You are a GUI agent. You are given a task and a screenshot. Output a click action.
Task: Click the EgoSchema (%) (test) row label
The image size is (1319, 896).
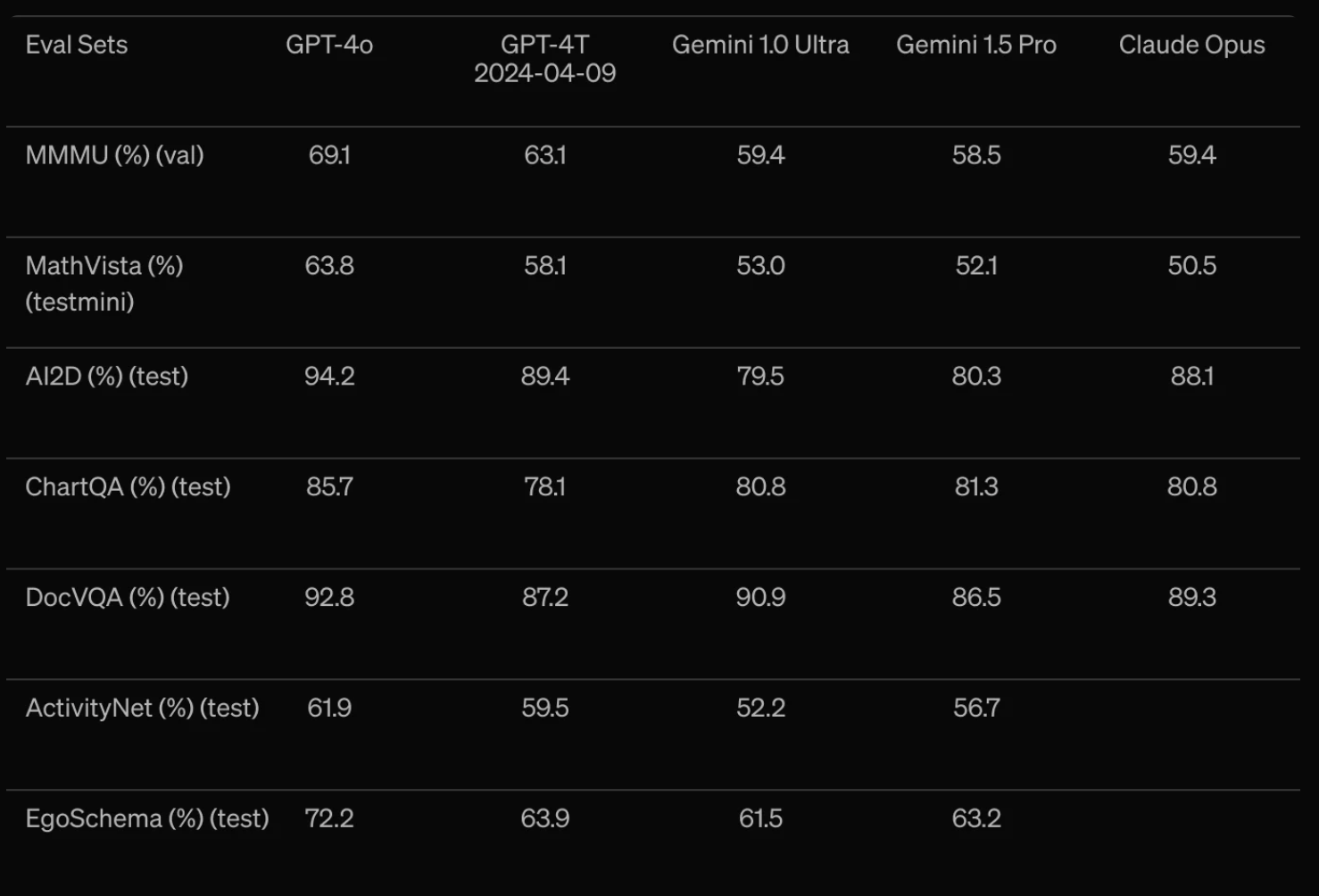(147, 819)
